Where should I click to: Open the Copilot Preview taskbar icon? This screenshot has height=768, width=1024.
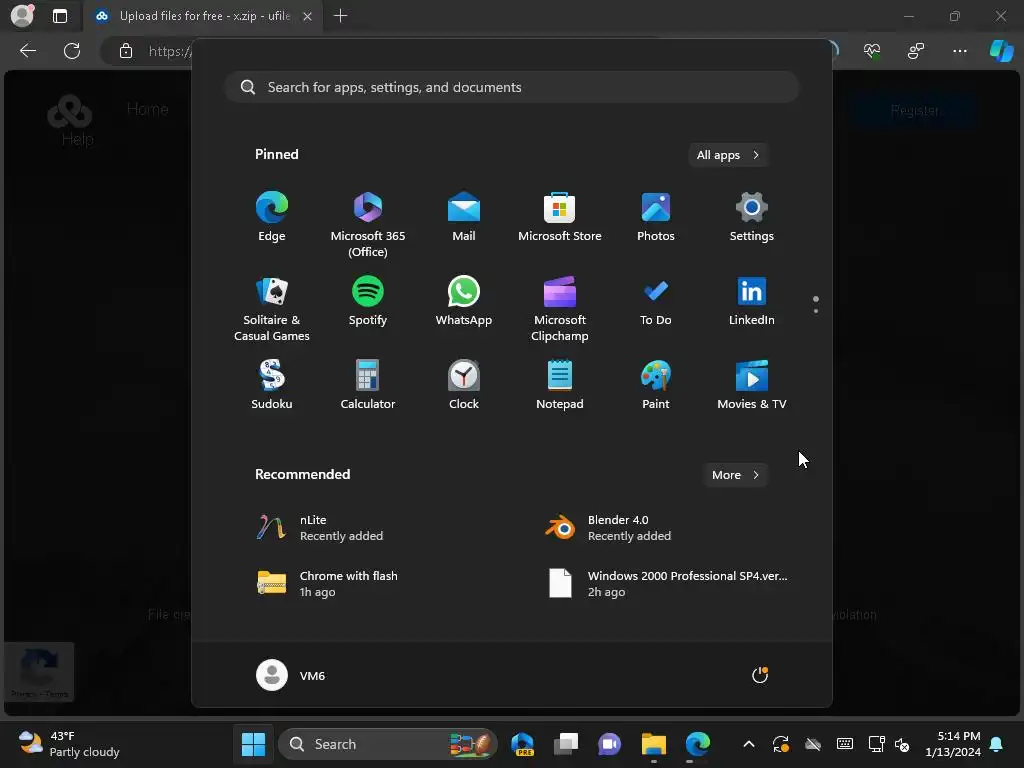[x=522, y=744]
